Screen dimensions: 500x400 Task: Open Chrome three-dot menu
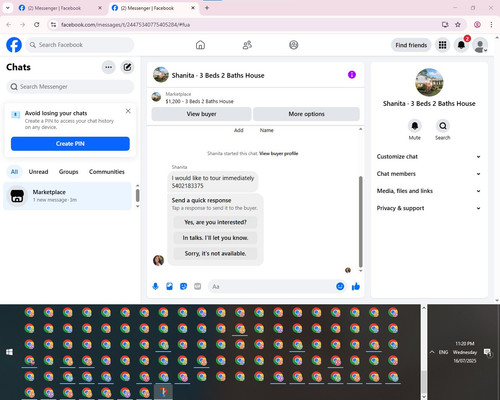point(491,25)
